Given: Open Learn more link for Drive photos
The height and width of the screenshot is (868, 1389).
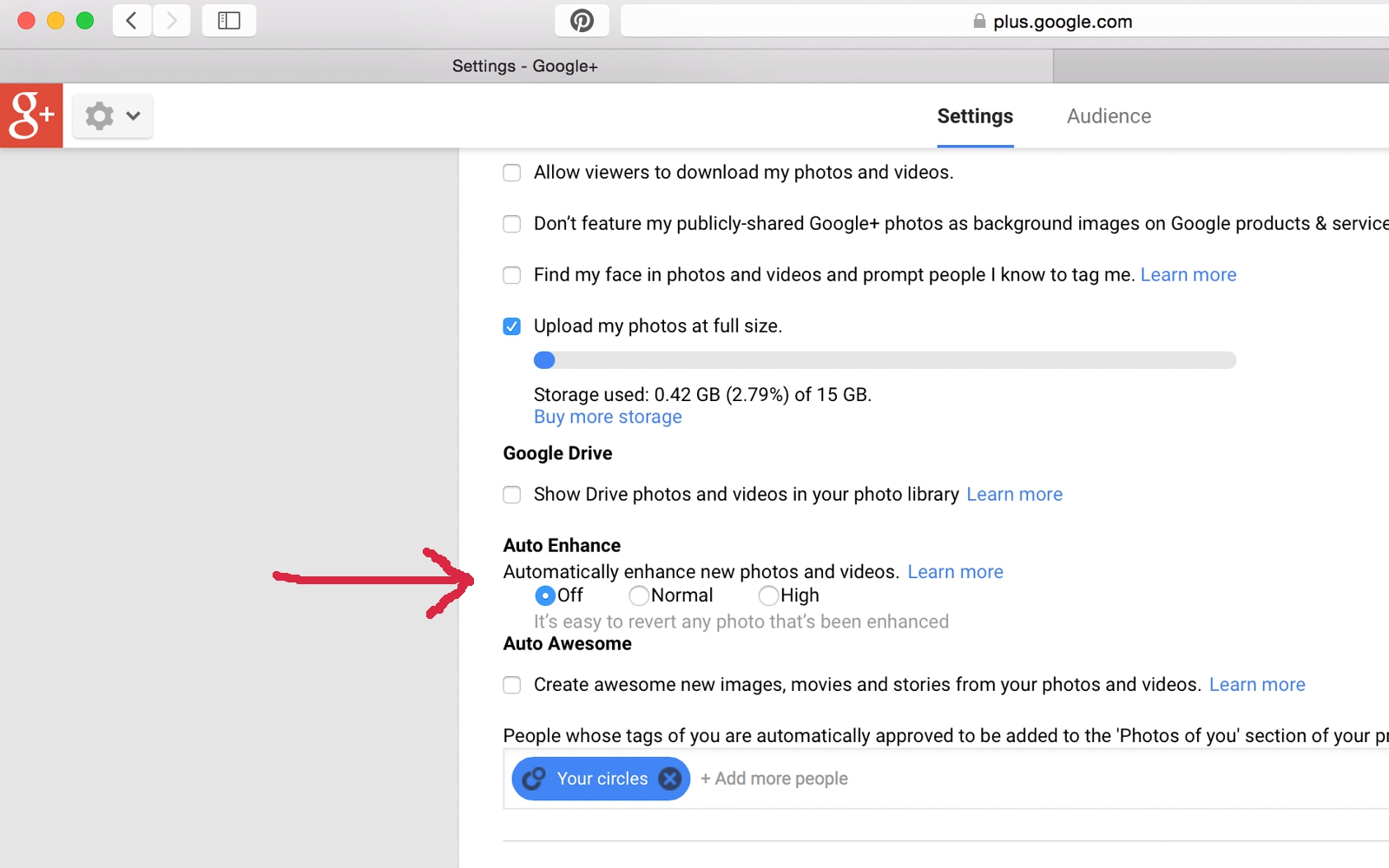Looking at the screenshot, I should tap(1014, 495).
